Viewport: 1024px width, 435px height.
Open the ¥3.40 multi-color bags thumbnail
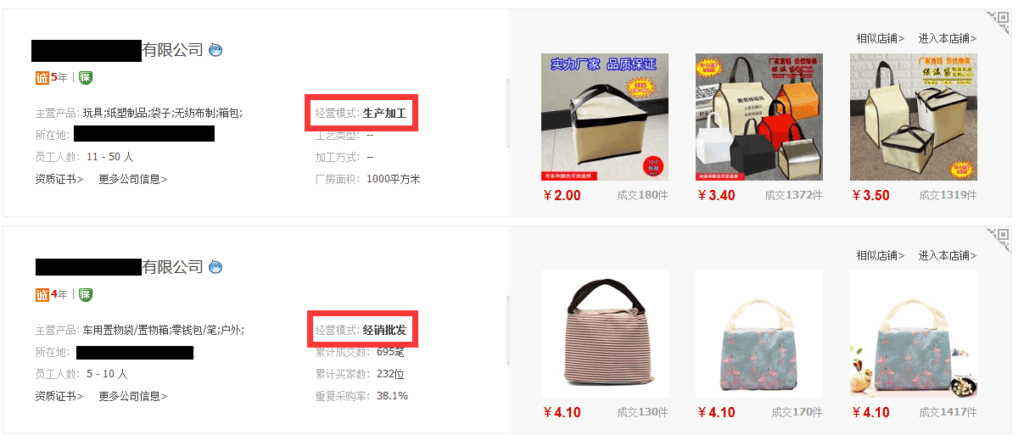pyautogui.click(x=759, y=117)
